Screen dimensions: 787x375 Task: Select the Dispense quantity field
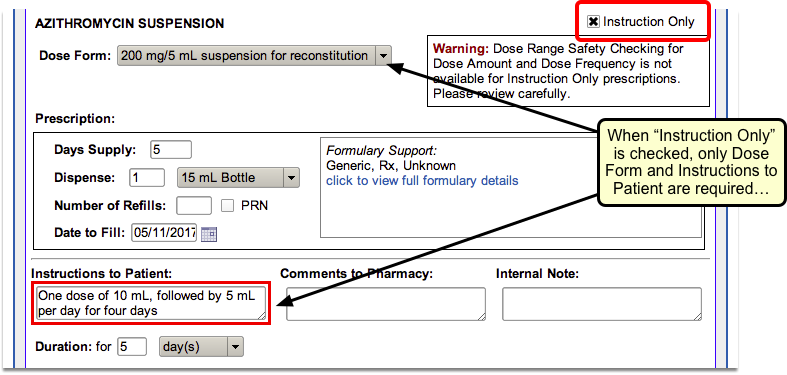pos(147,178)
